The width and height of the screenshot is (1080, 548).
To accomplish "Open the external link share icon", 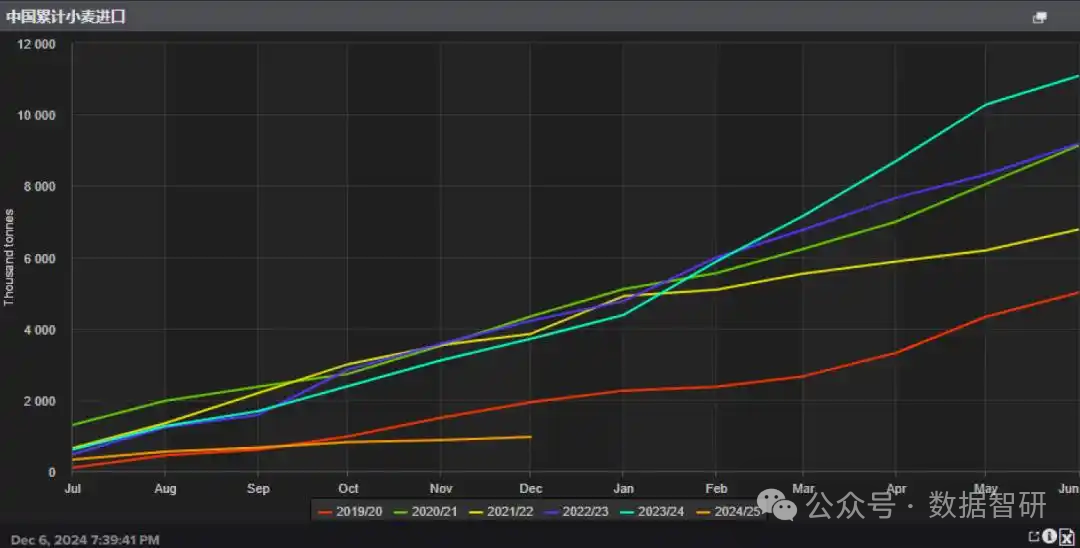I will pos(1034,536).
